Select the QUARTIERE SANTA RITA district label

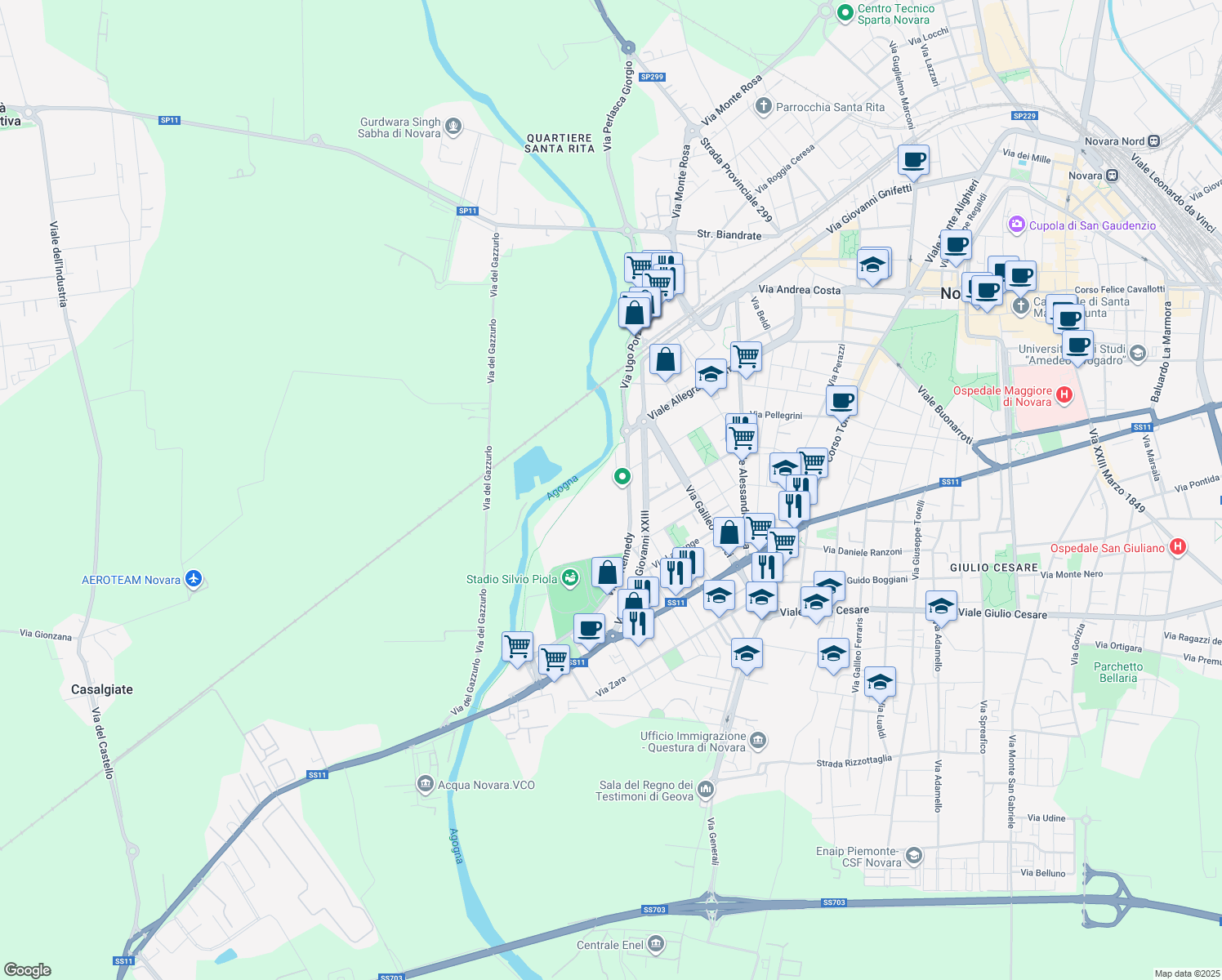click(x=560, y=144)
